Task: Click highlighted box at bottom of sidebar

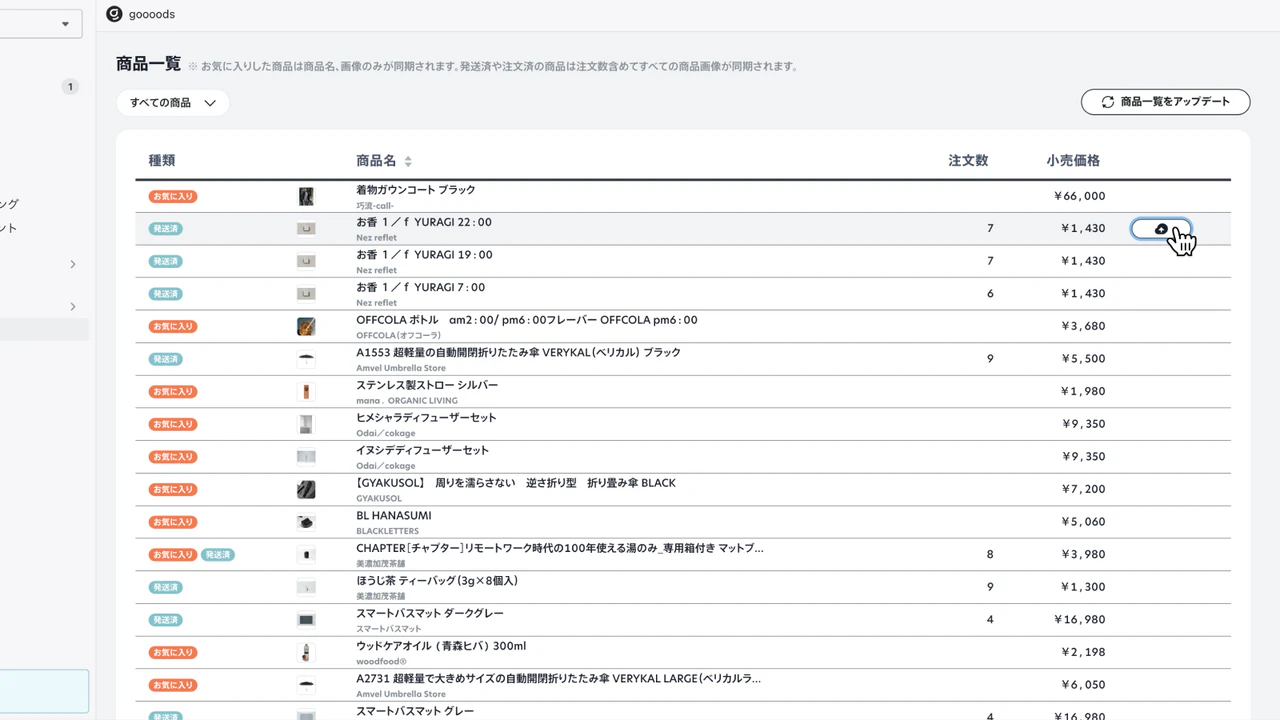Action: point(44,691)
